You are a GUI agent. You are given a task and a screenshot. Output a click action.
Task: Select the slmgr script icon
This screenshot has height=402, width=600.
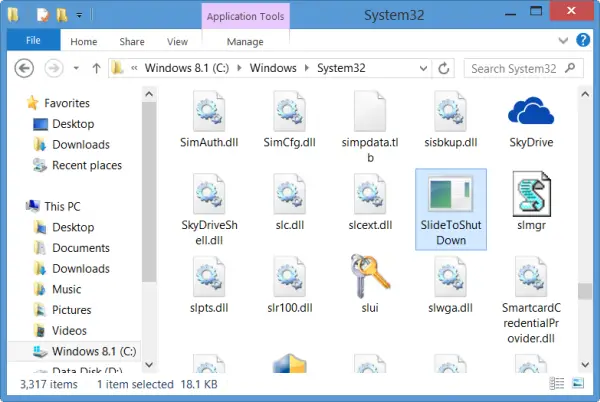click(x=532, y=194)
